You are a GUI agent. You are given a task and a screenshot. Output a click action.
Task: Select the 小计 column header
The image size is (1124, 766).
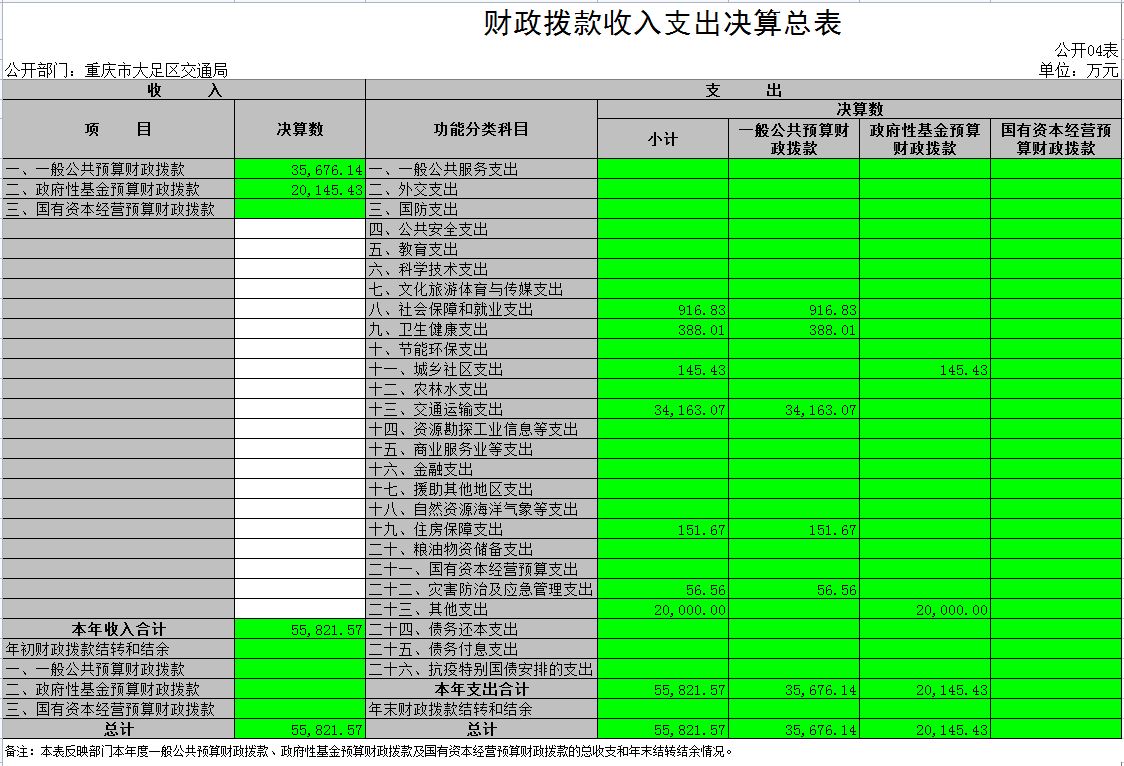662,139
